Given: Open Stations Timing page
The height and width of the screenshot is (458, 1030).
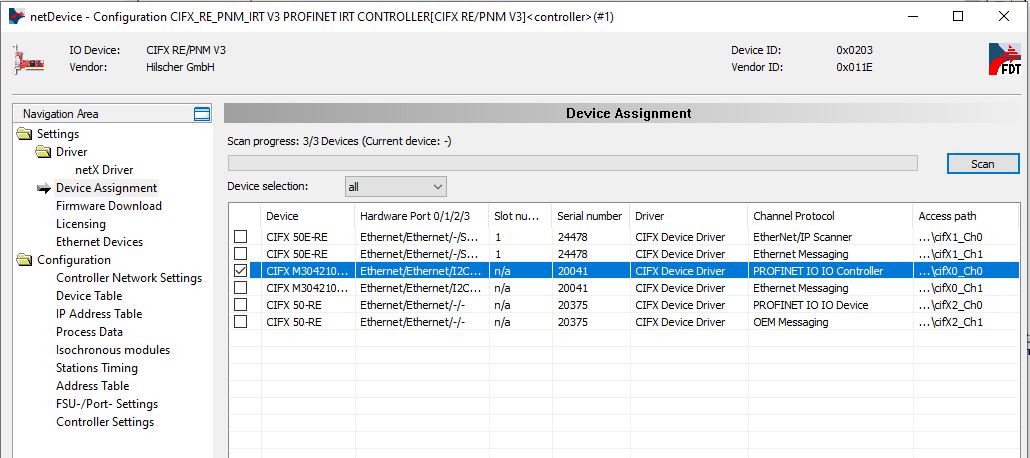Looking at the screenshot, I should [x=97, y=368].
